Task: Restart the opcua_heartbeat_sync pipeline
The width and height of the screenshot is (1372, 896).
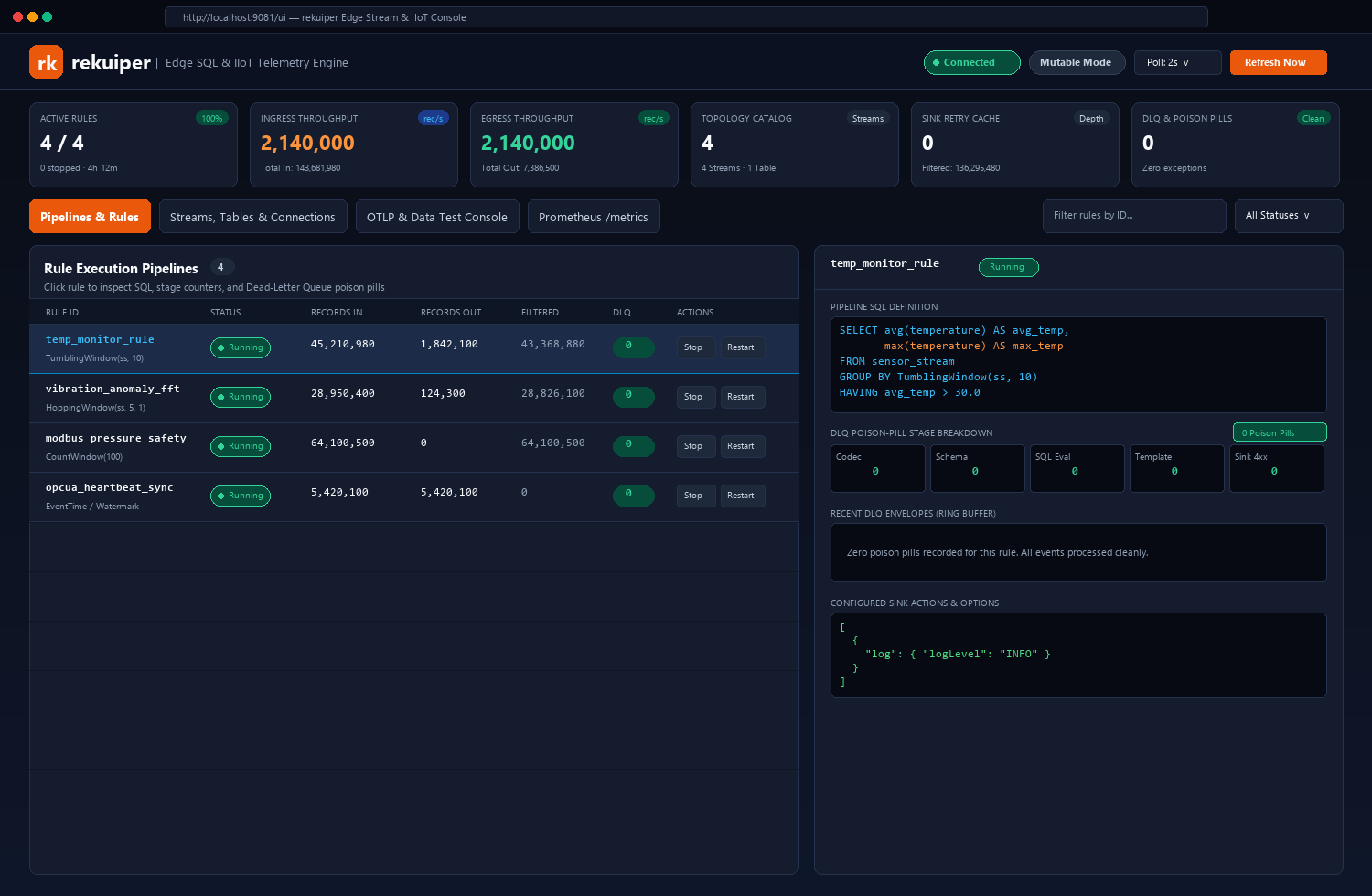Action: click(x=741, y=496)
